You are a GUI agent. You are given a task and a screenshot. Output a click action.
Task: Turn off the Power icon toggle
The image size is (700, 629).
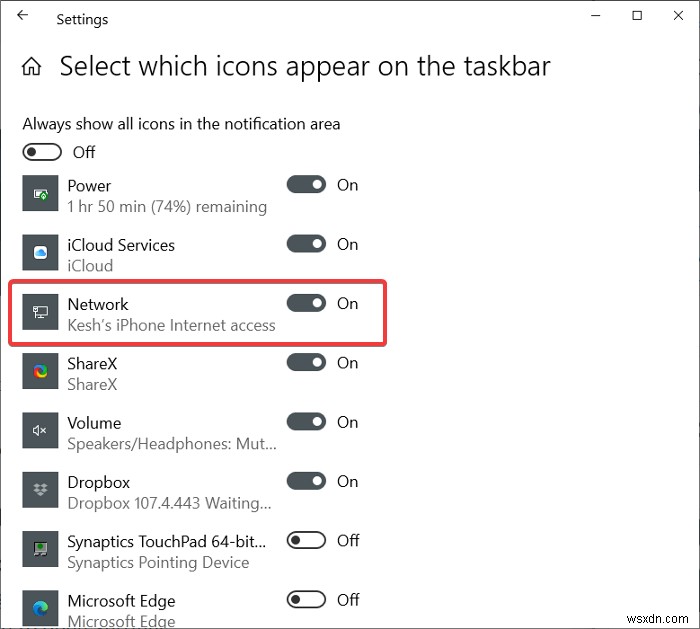tap(306, 184)
